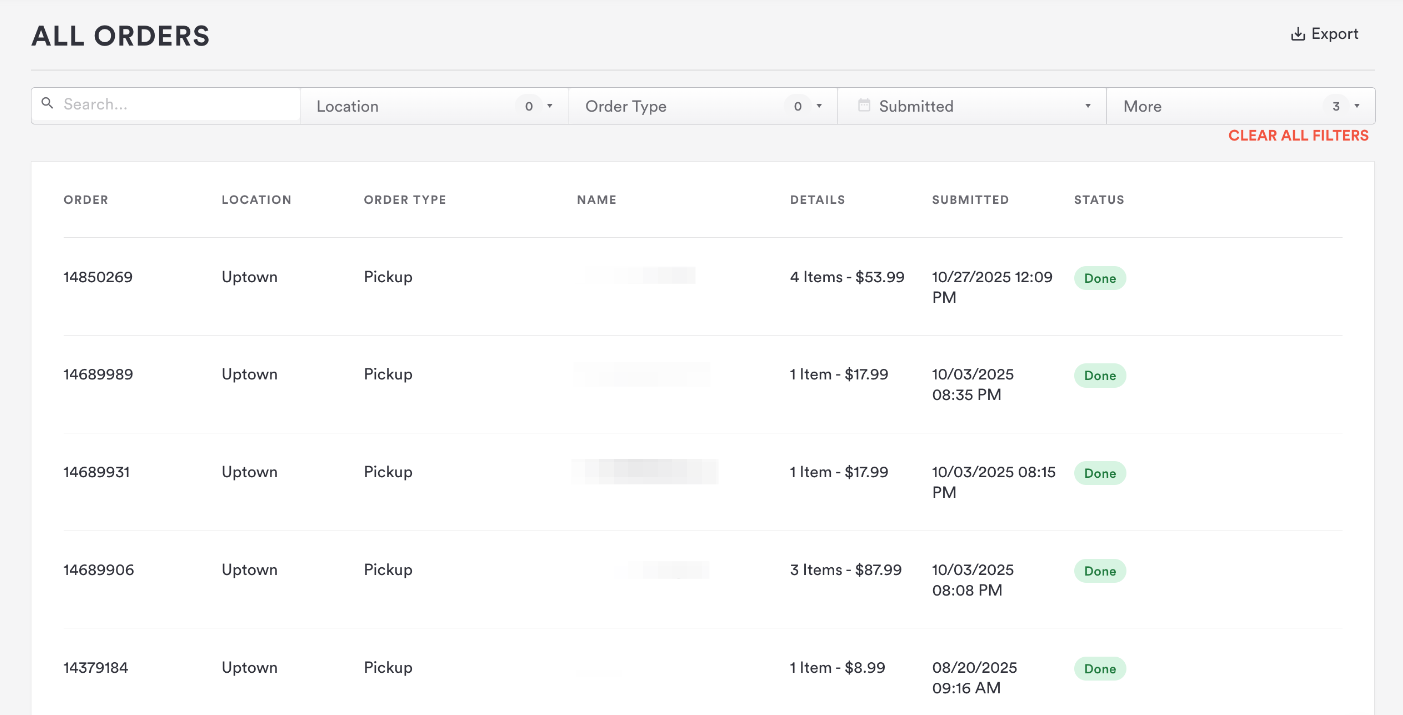Open order 14379184
Viewport: 1403px width, 715px height.
pyautogui.click(x=96, y=668)
